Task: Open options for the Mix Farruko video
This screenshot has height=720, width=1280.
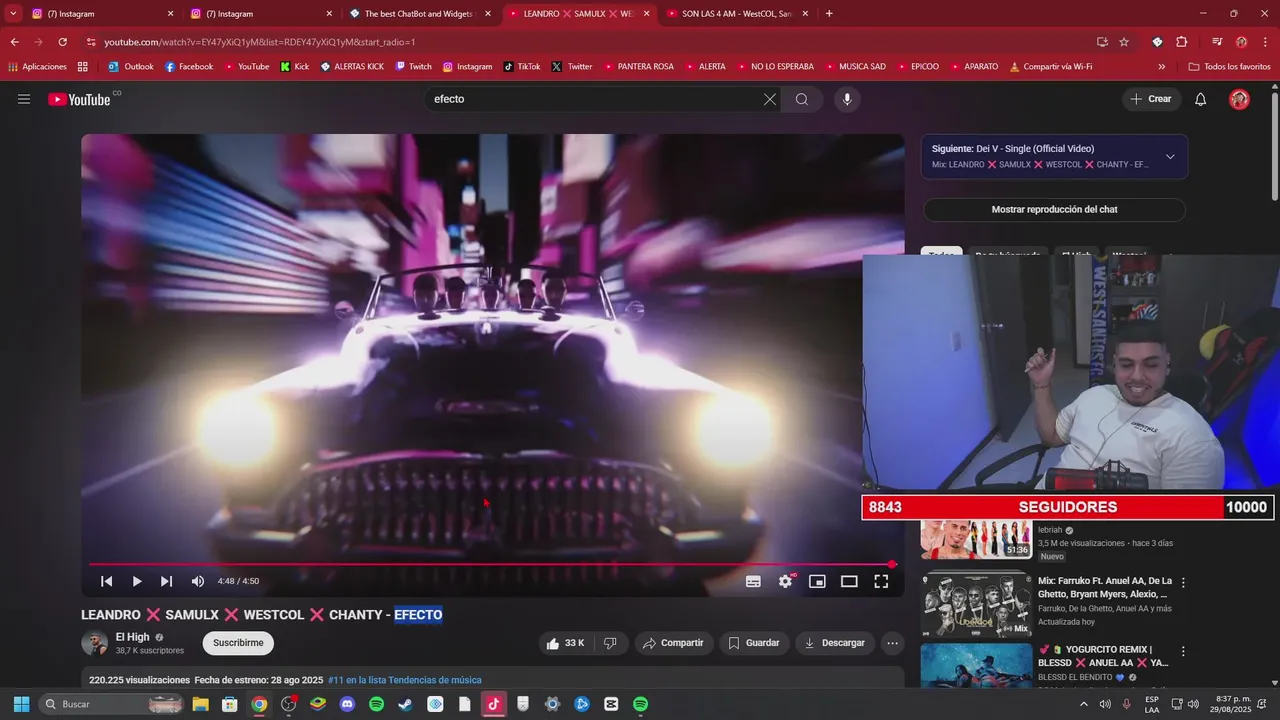Action: pyautogui.click(x=1183, y=582)
